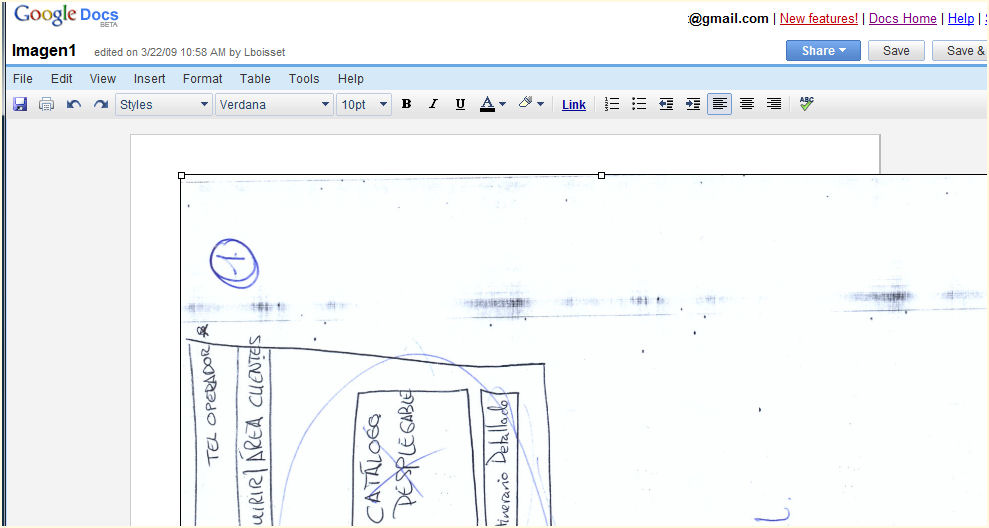Open the Insert menu
989x528 pixels.
click(x=149, y=79)
